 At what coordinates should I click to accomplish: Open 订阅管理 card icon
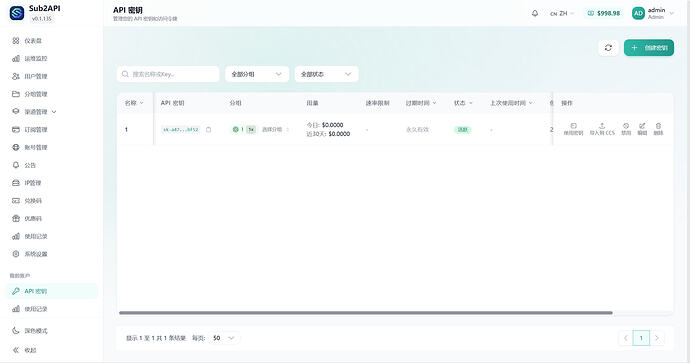(16, 129)
